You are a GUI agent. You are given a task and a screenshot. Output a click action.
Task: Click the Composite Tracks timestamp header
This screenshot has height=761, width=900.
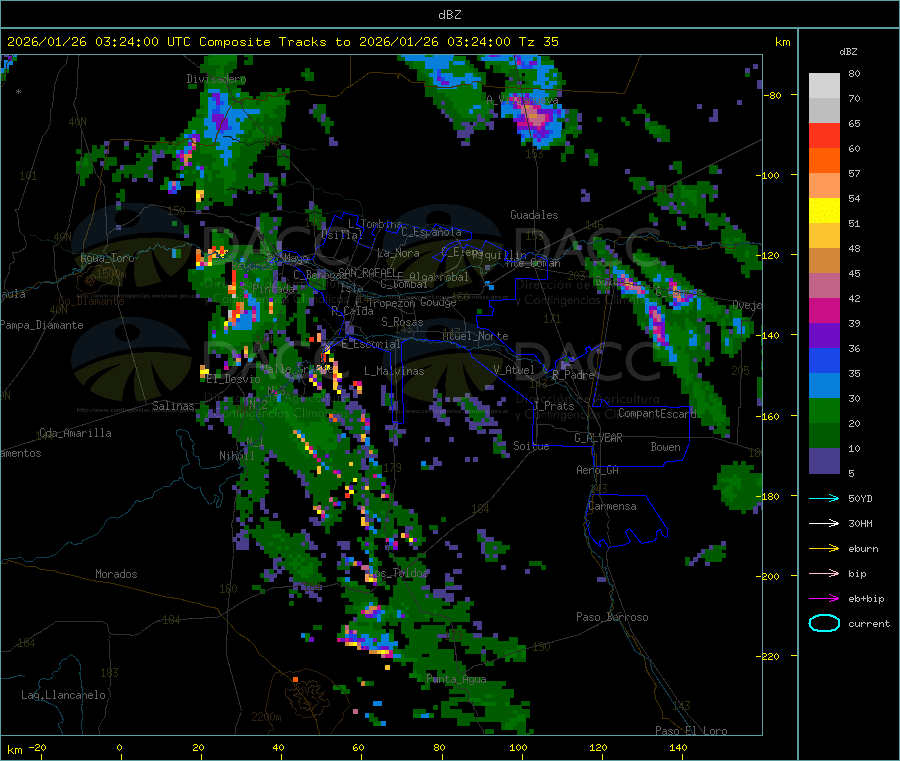(x=282, y=41)
